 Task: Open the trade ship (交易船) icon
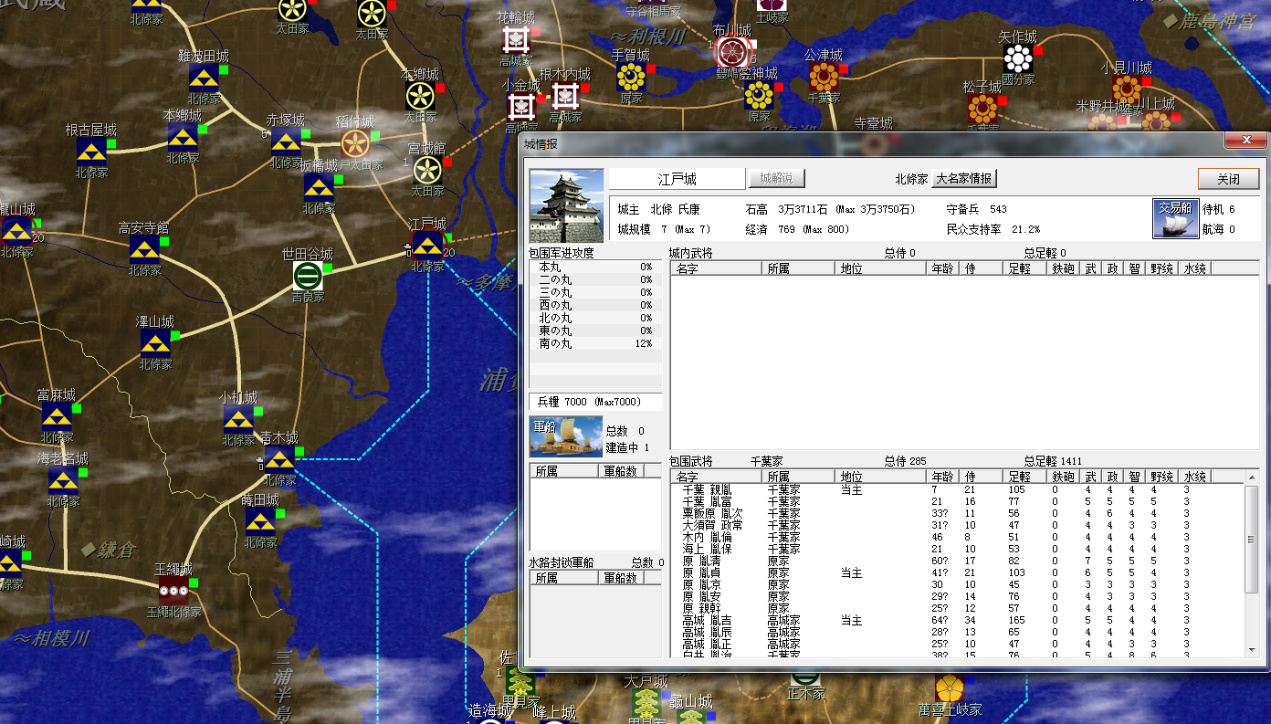coord(1175,218)
